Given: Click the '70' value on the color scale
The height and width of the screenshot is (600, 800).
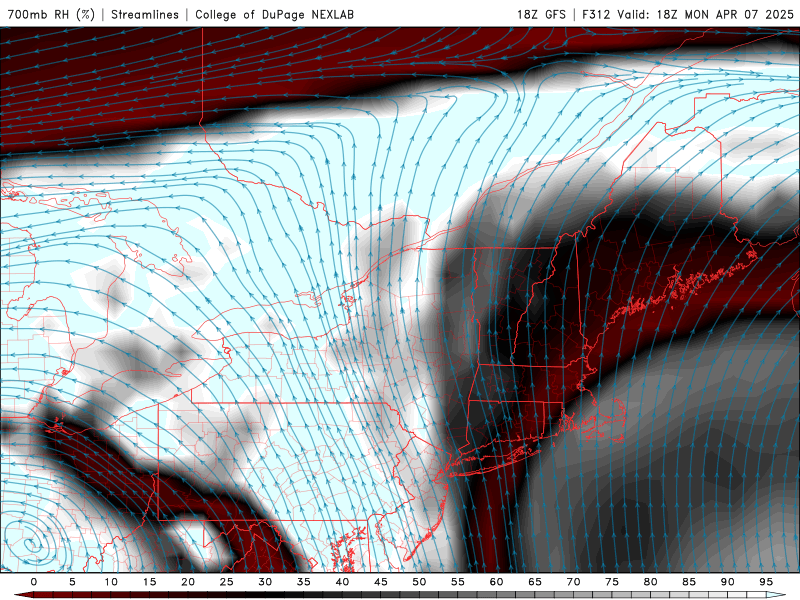Looking at the screenshot, I should (x=573, y=582).
